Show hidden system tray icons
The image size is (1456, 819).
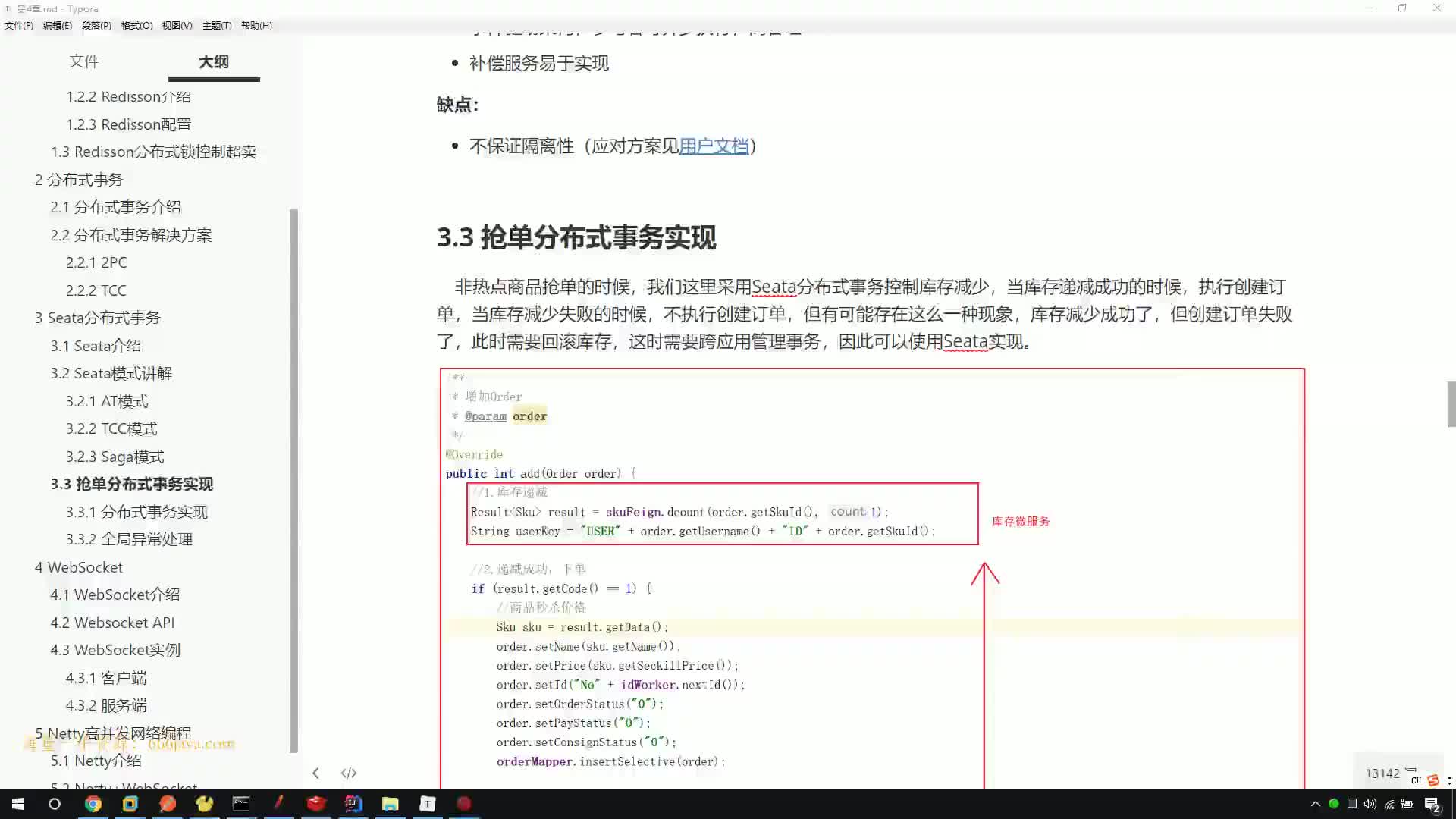1315,804
